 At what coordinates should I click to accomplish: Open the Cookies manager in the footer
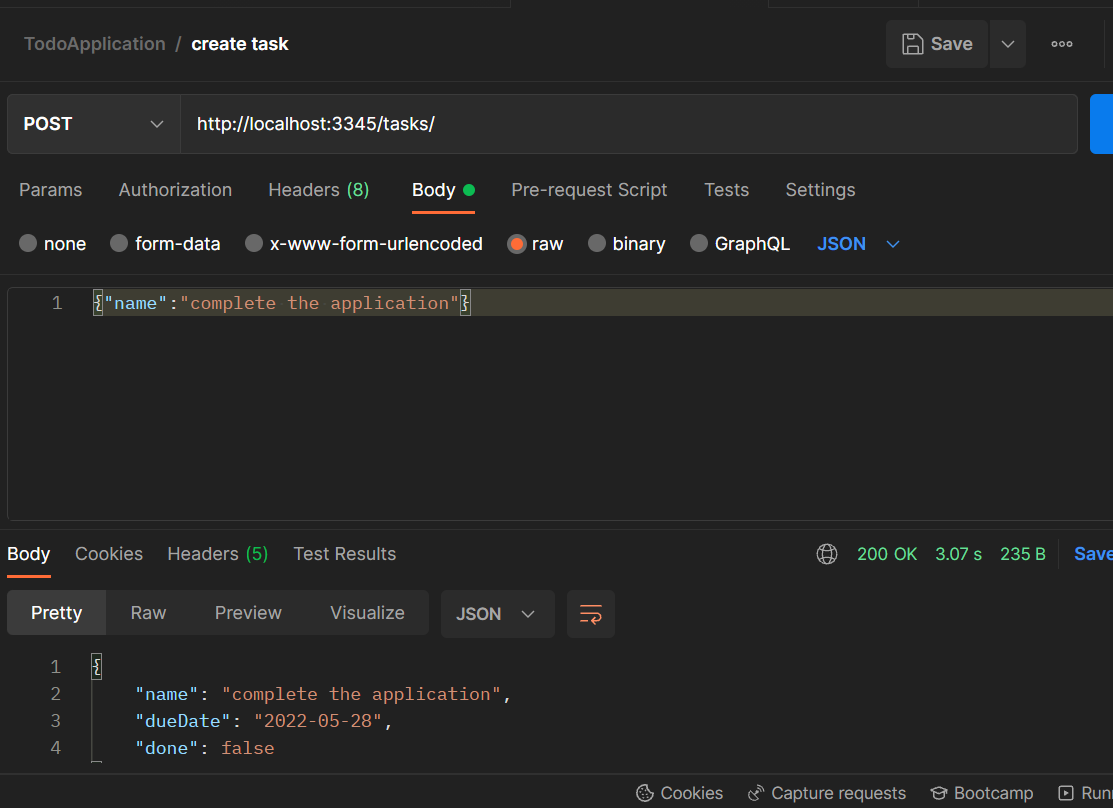(680, 792)
